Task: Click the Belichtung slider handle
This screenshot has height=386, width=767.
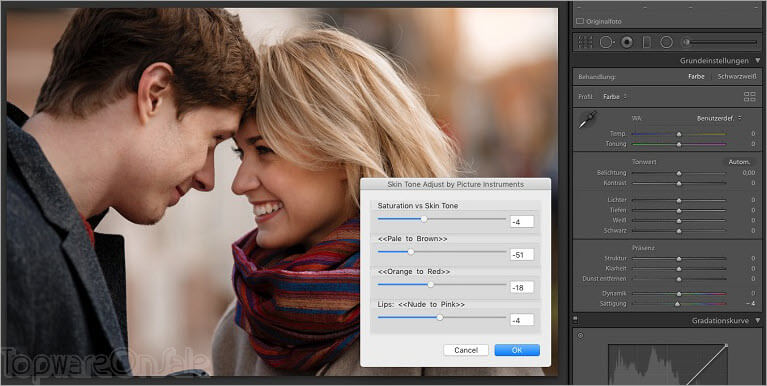Action: click(x=679, y=173)
